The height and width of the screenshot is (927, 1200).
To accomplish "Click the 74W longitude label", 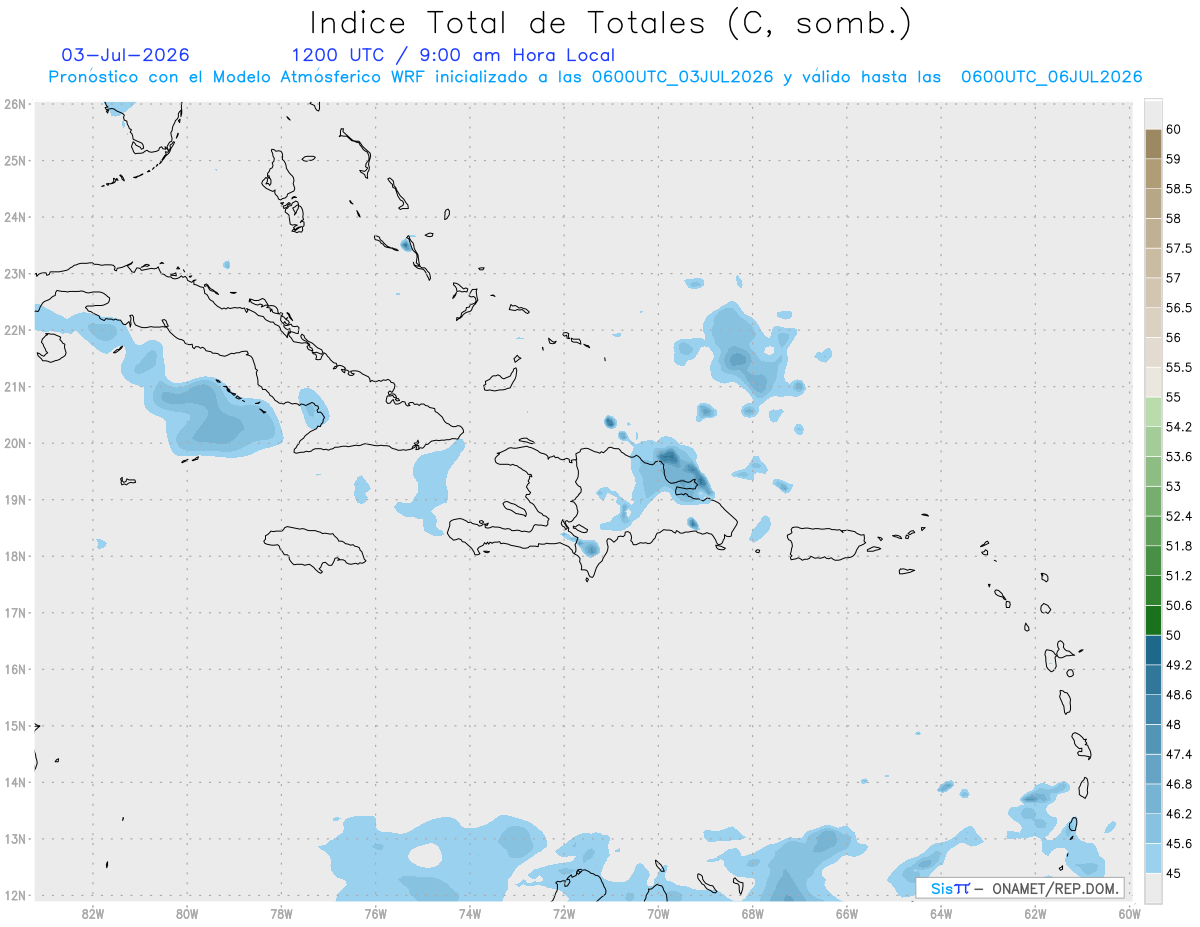I will (x=470, y=913).
